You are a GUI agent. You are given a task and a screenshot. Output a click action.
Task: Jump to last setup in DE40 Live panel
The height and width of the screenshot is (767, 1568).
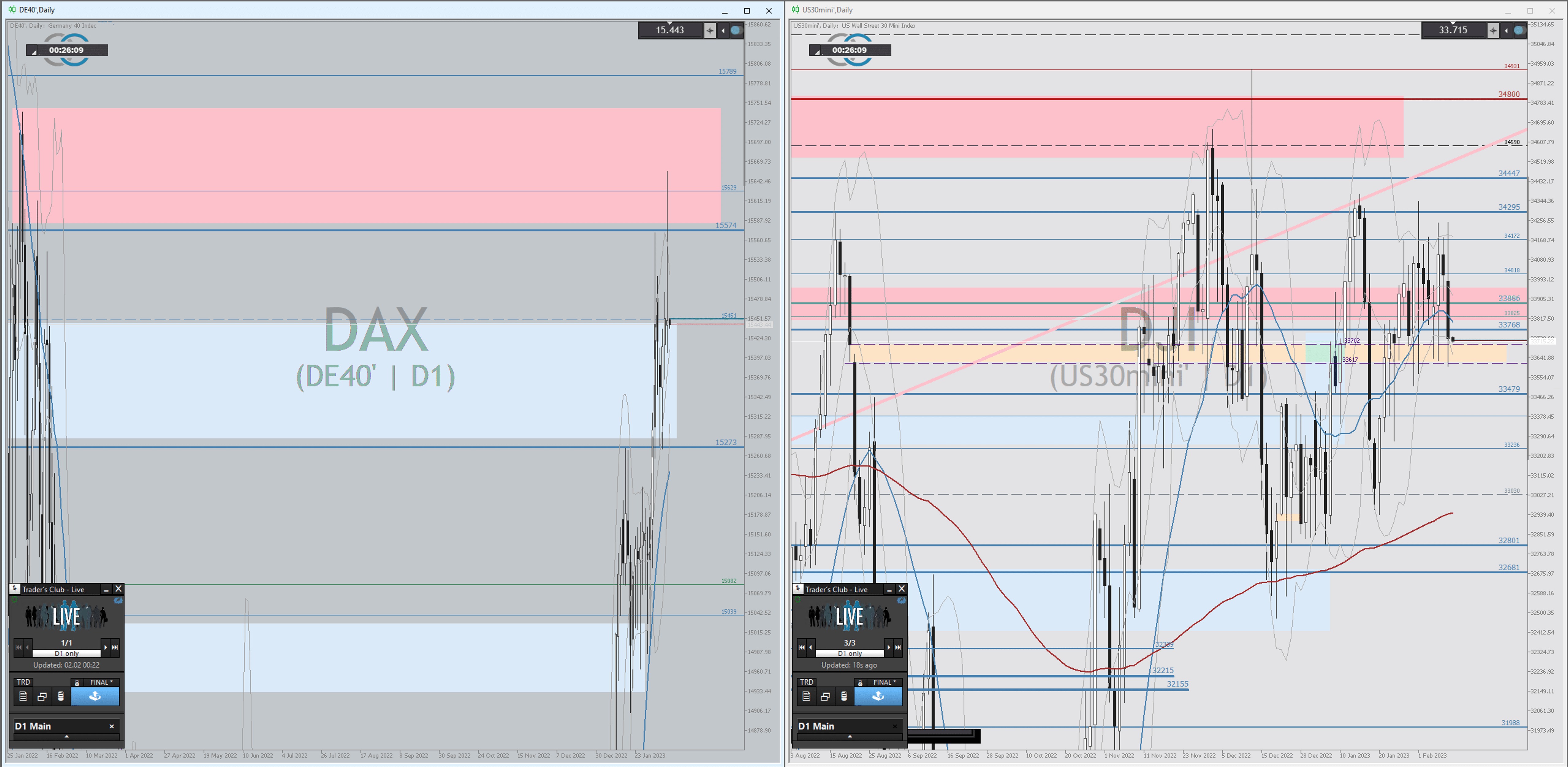click(x=114, y=647)
